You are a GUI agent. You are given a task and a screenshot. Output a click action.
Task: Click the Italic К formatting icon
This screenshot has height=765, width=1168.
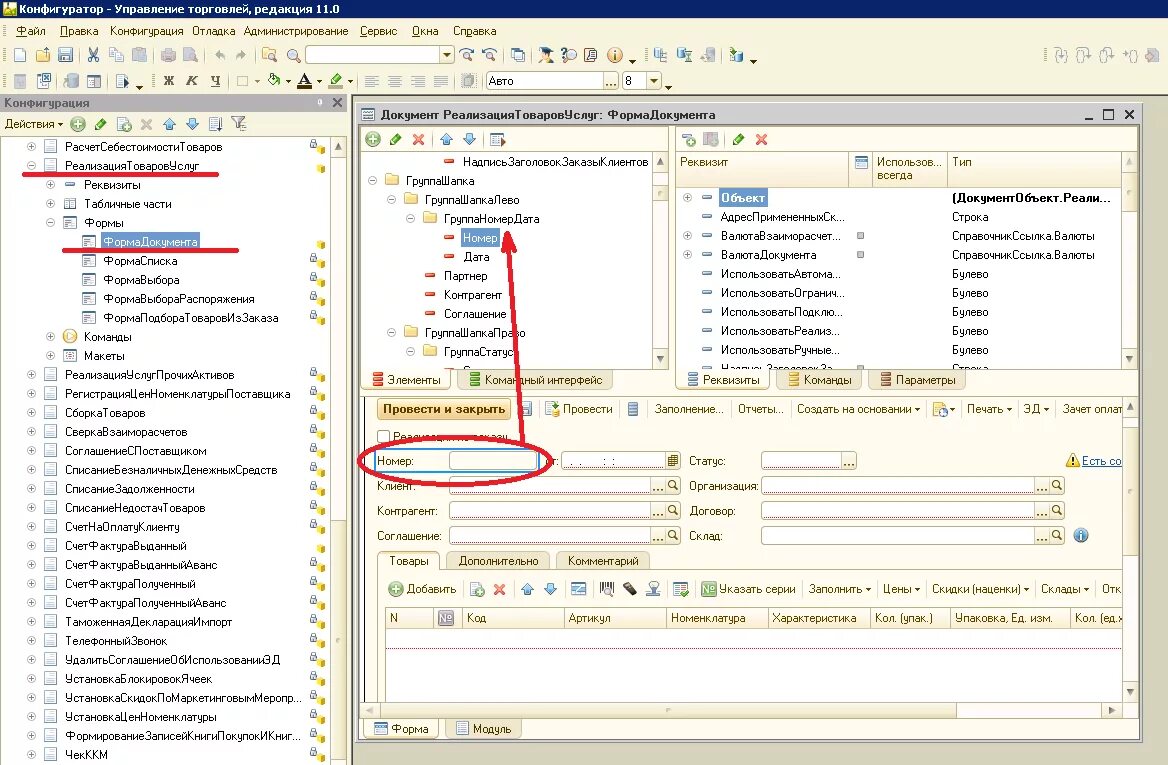192,80
